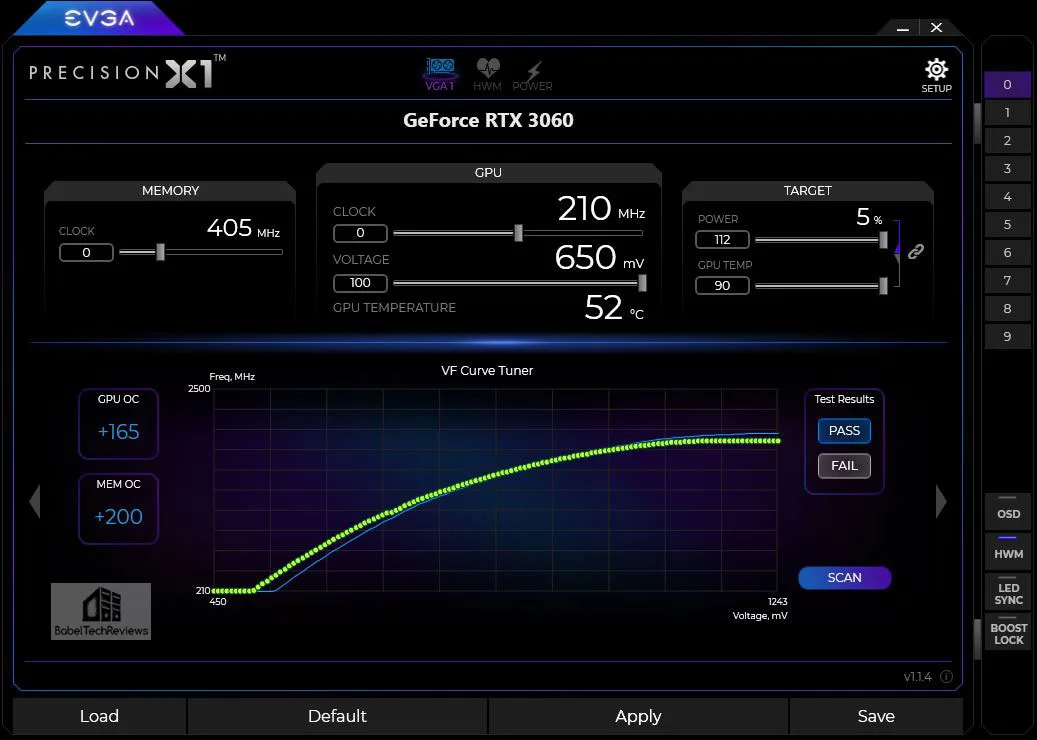Toggle LED SYNC

(1008, 591)
